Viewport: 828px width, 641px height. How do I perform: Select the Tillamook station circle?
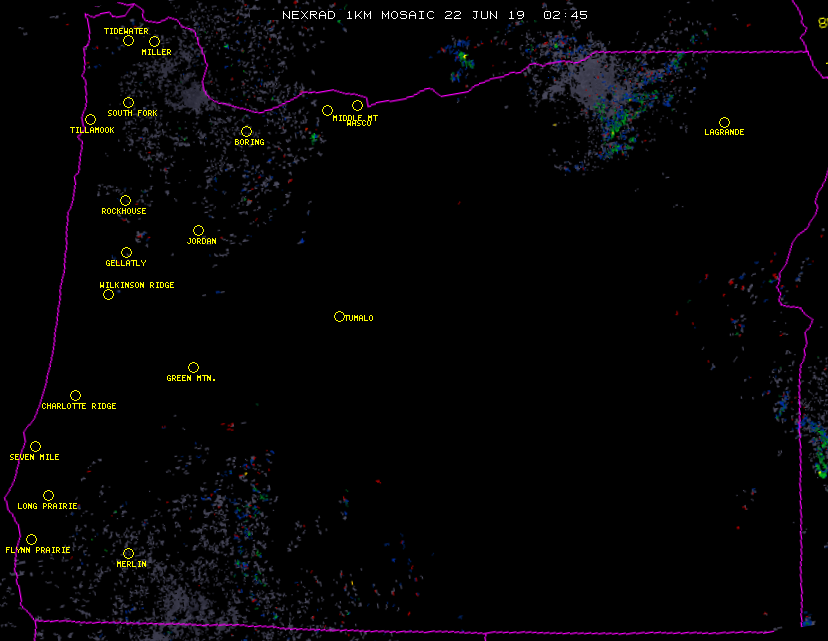point(90,120)
